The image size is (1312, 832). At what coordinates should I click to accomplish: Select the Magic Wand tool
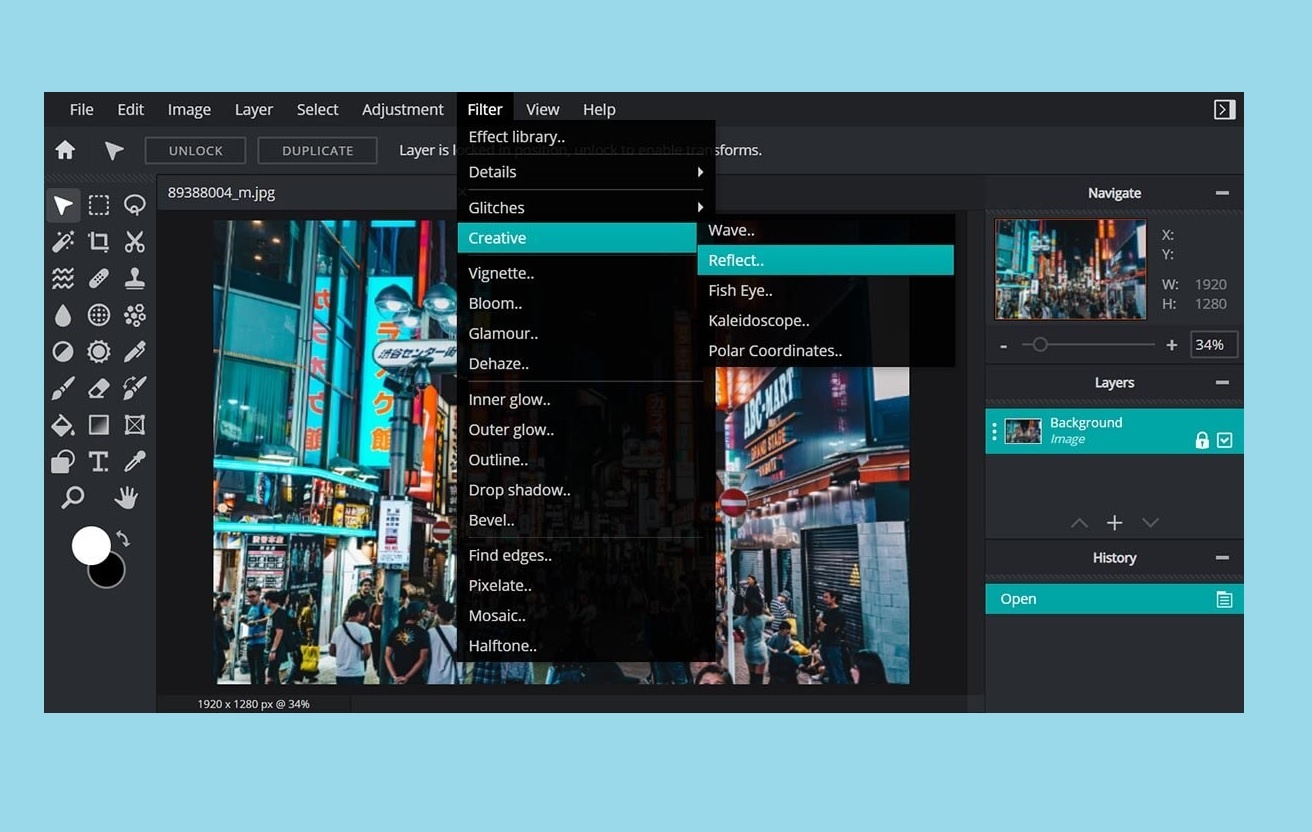point(63,242)
